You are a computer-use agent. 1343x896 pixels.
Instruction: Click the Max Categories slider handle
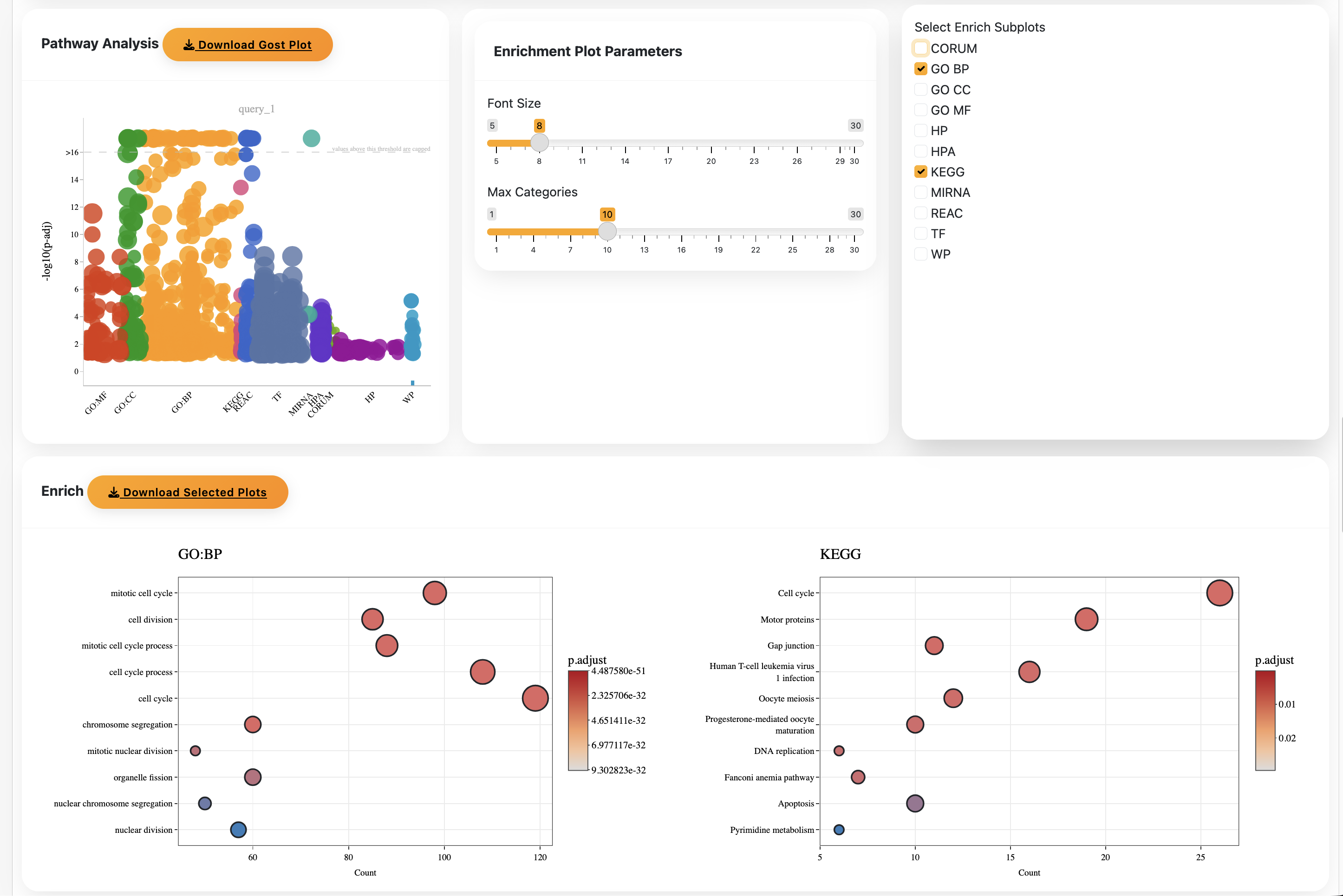click(607, 231)
